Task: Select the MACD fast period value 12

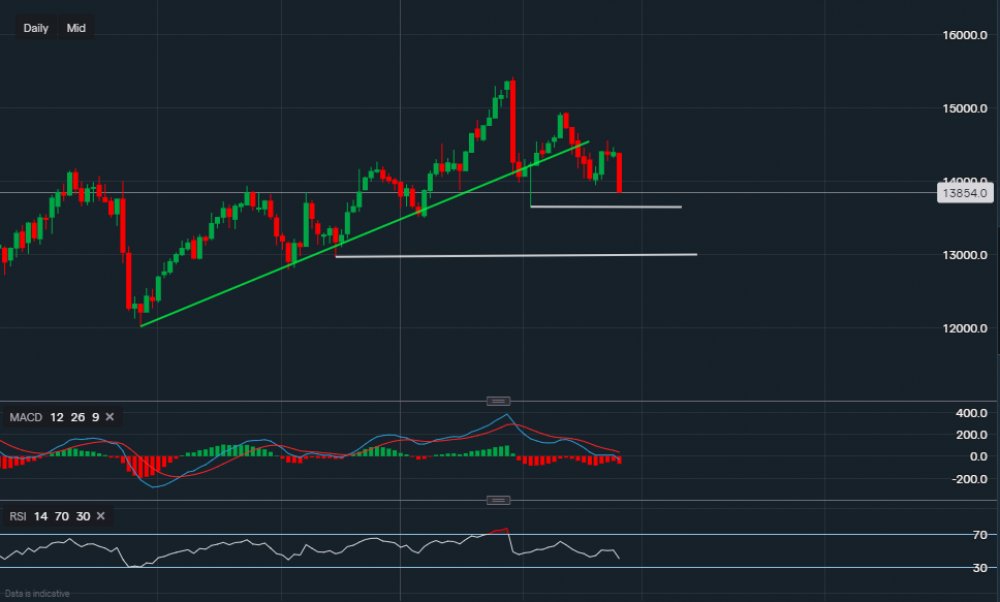Action: click(55, 417)
